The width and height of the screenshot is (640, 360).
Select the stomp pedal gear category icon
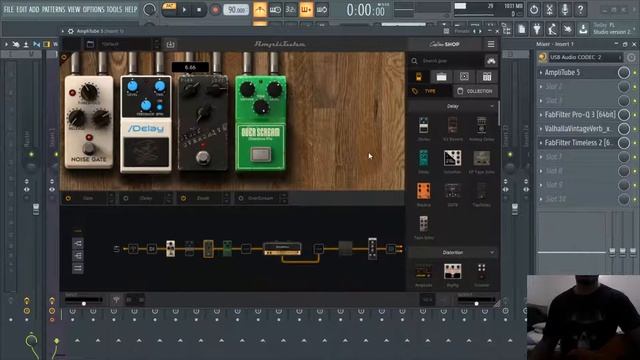pos(418,77)
